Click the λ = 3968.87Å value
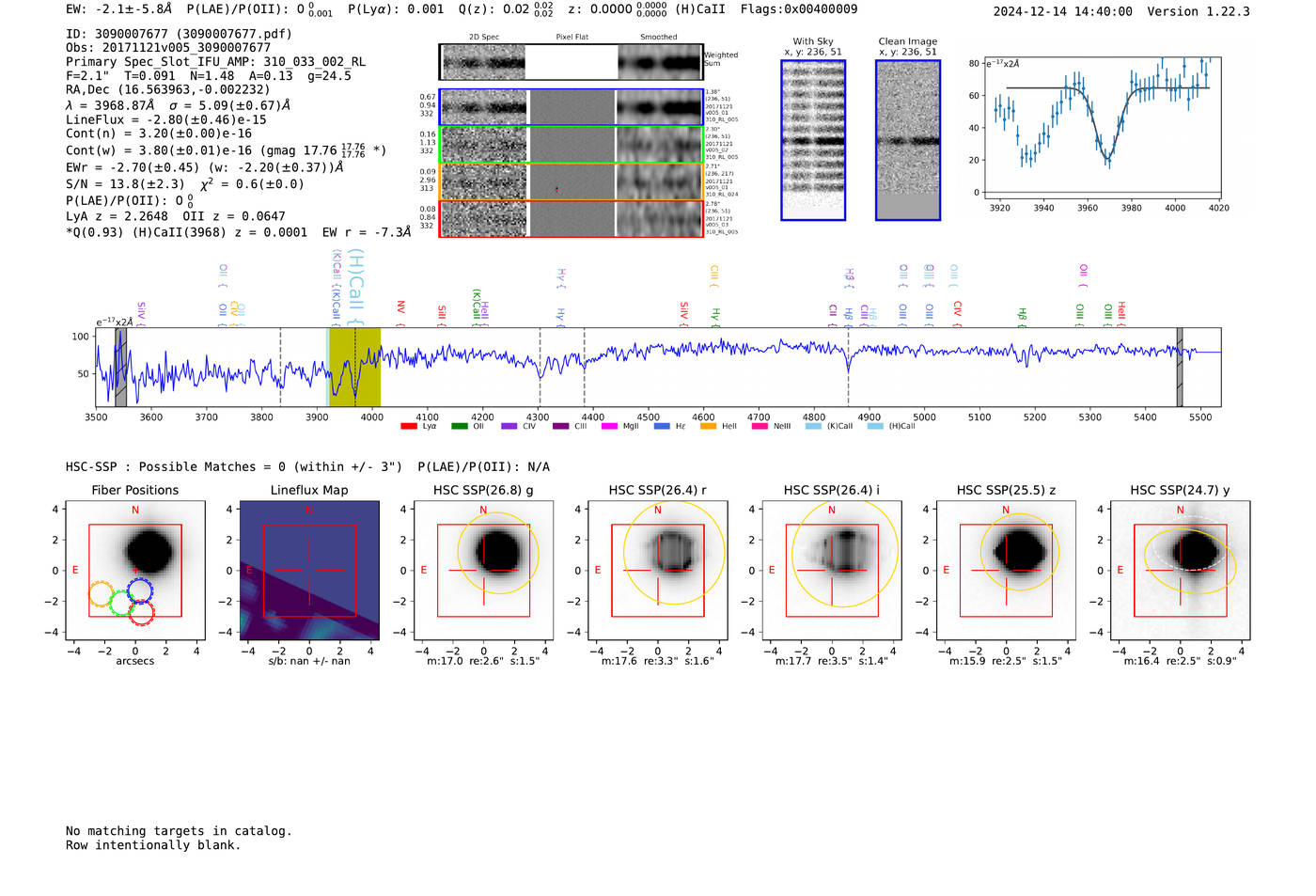1316x896 pixels. (110, 105)
